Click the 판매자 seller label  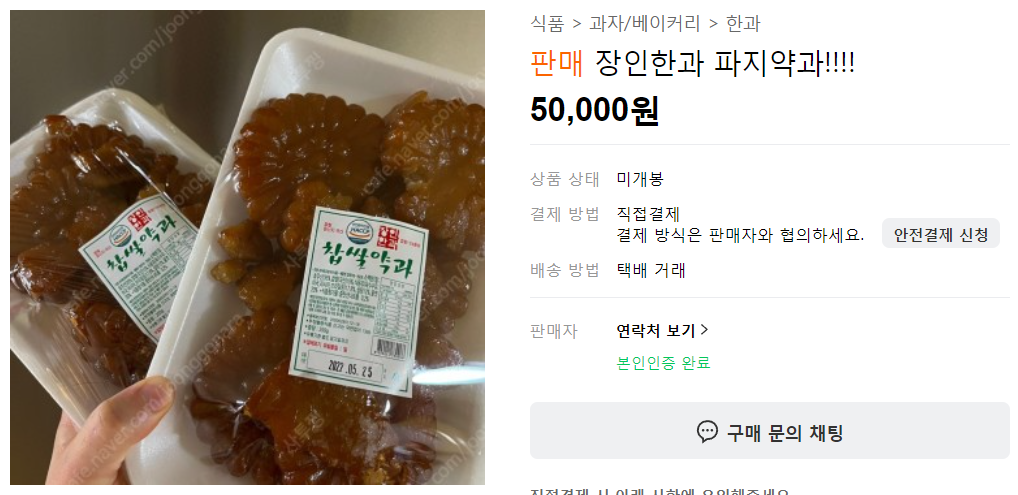(x=554, y=331)
